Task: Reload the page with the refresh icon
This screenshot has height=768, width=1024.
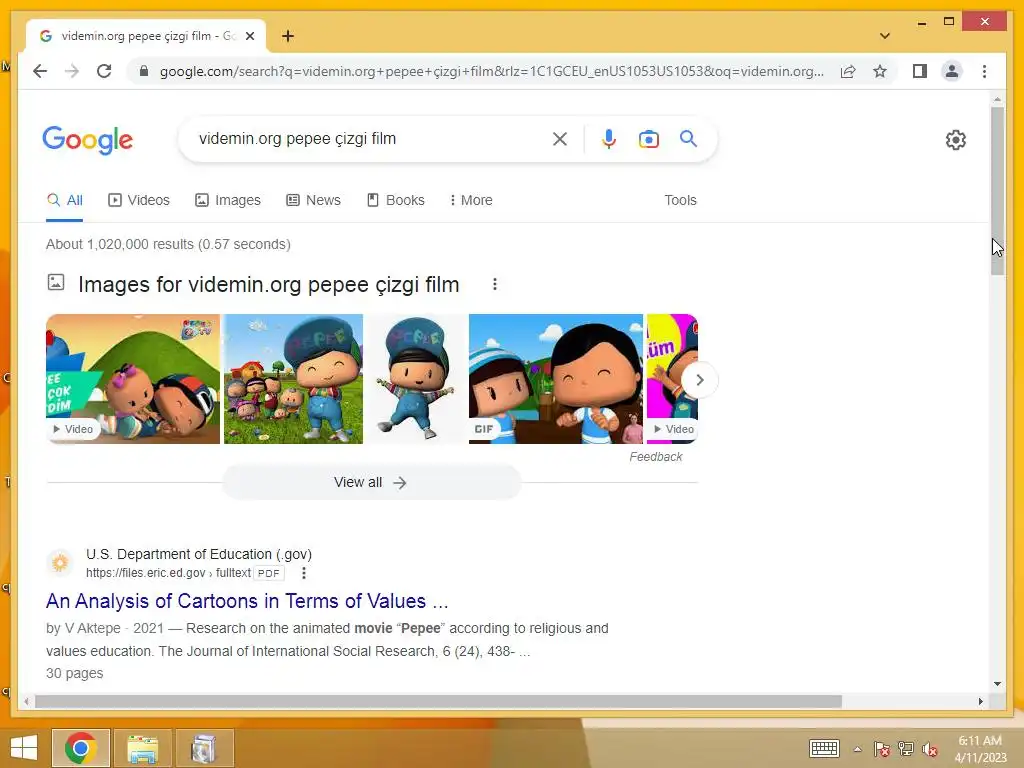Action: [104, 71]
